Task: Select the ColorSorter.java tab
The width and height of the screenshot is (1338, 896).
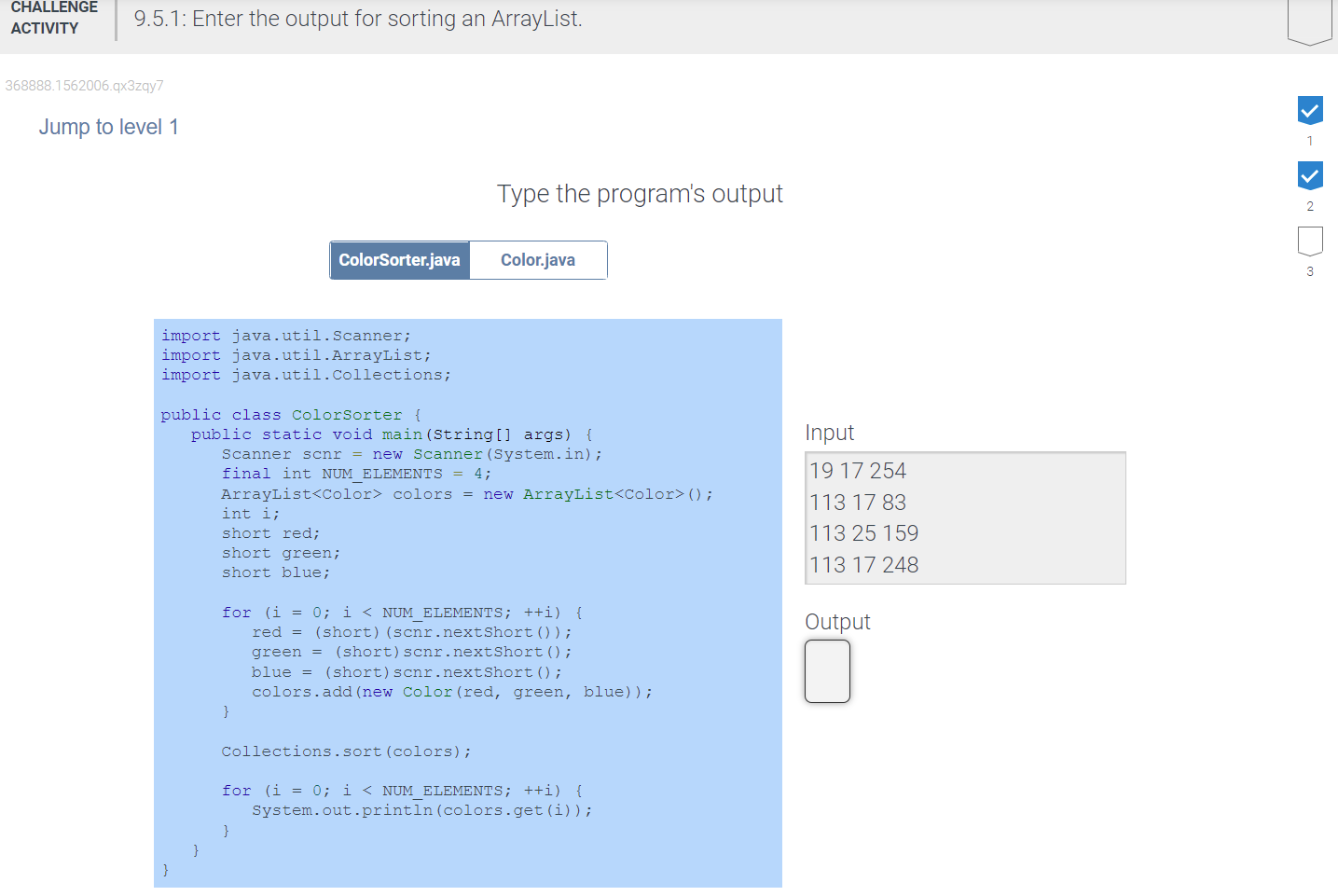Action: 399,260
